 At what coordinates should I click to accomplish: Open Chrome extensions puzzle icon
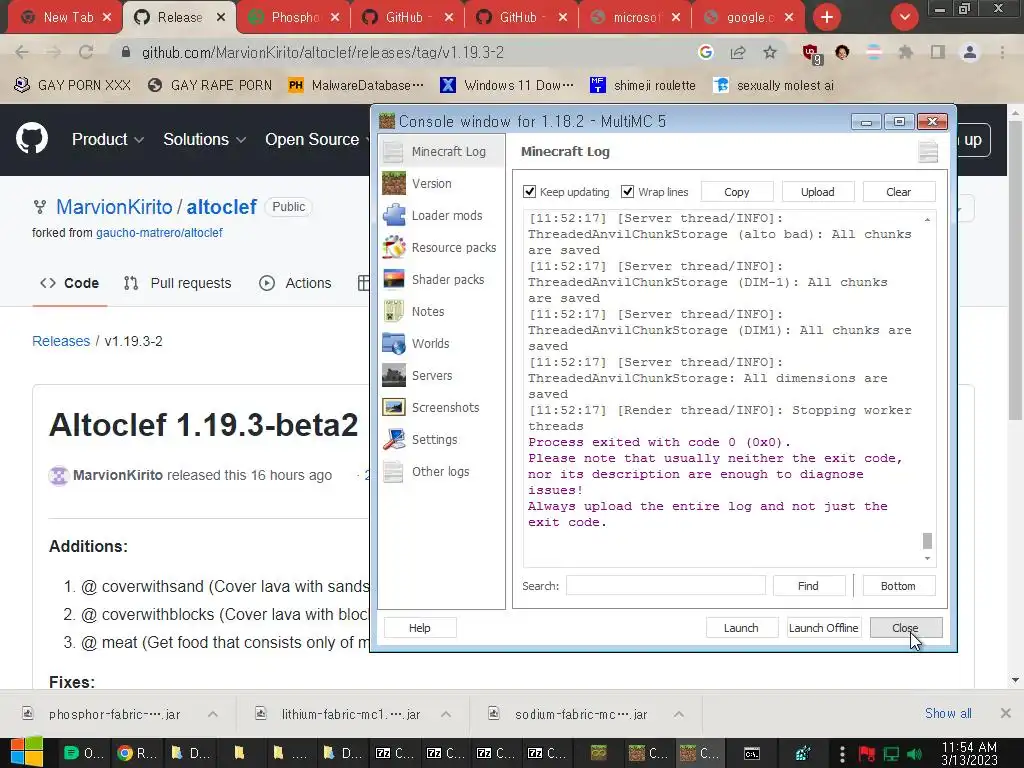coord(906,52)
